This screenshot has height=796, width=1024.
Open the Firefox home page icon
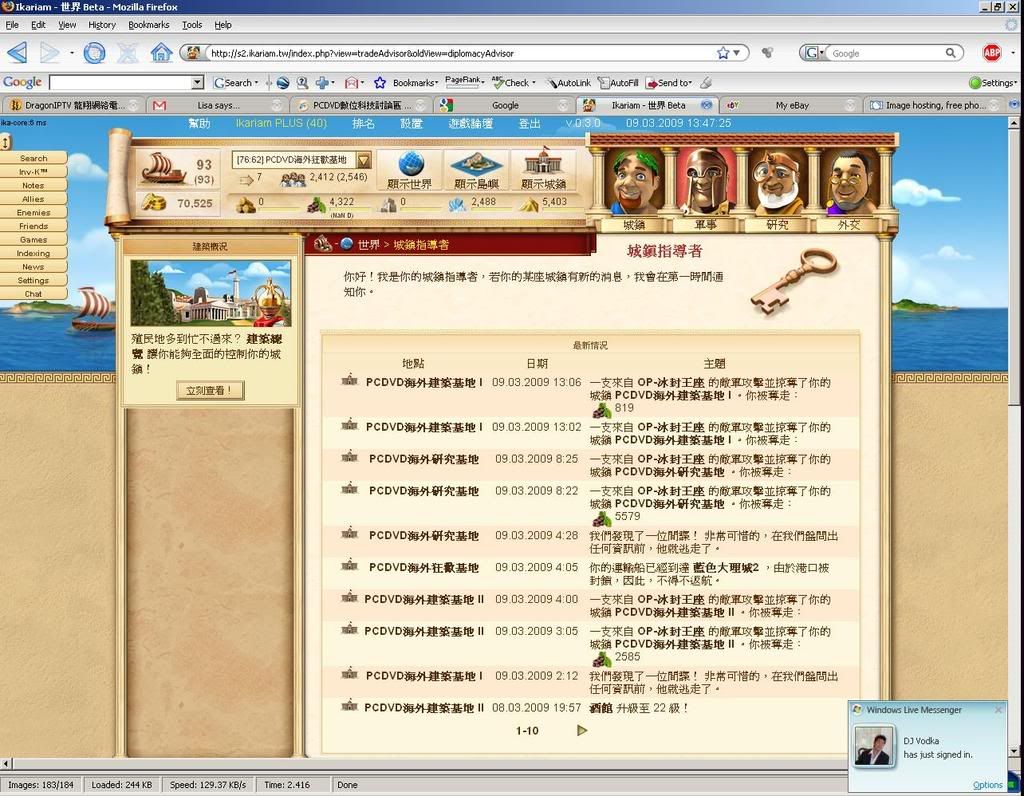(x=161, y=52)
